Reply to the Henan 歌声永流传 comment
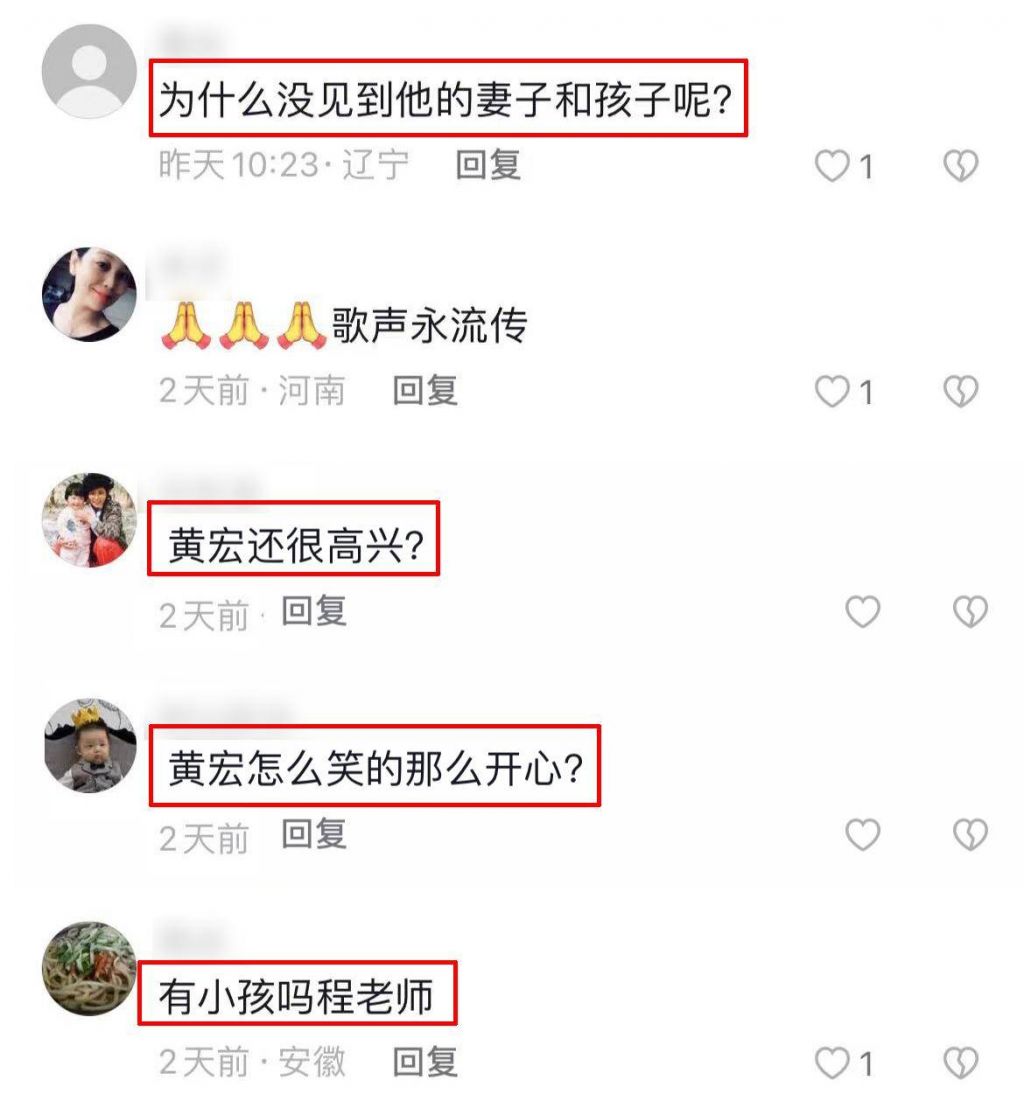This screenshot has width=1024, height=1094. 425,390
